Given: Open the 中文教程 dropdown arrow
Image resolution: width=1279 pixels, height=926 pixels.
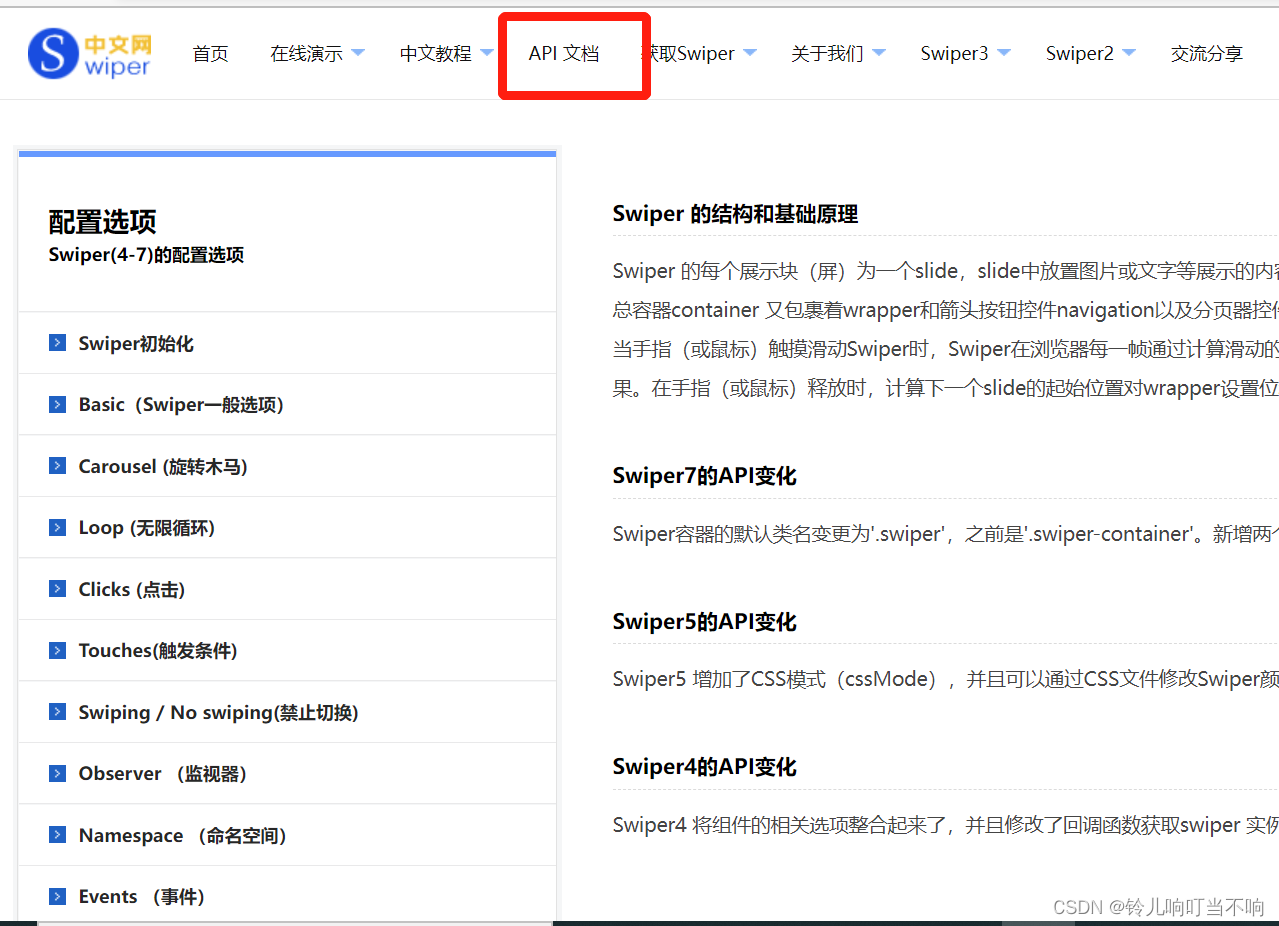Looking at the screenshot, I should coord(486,53).
